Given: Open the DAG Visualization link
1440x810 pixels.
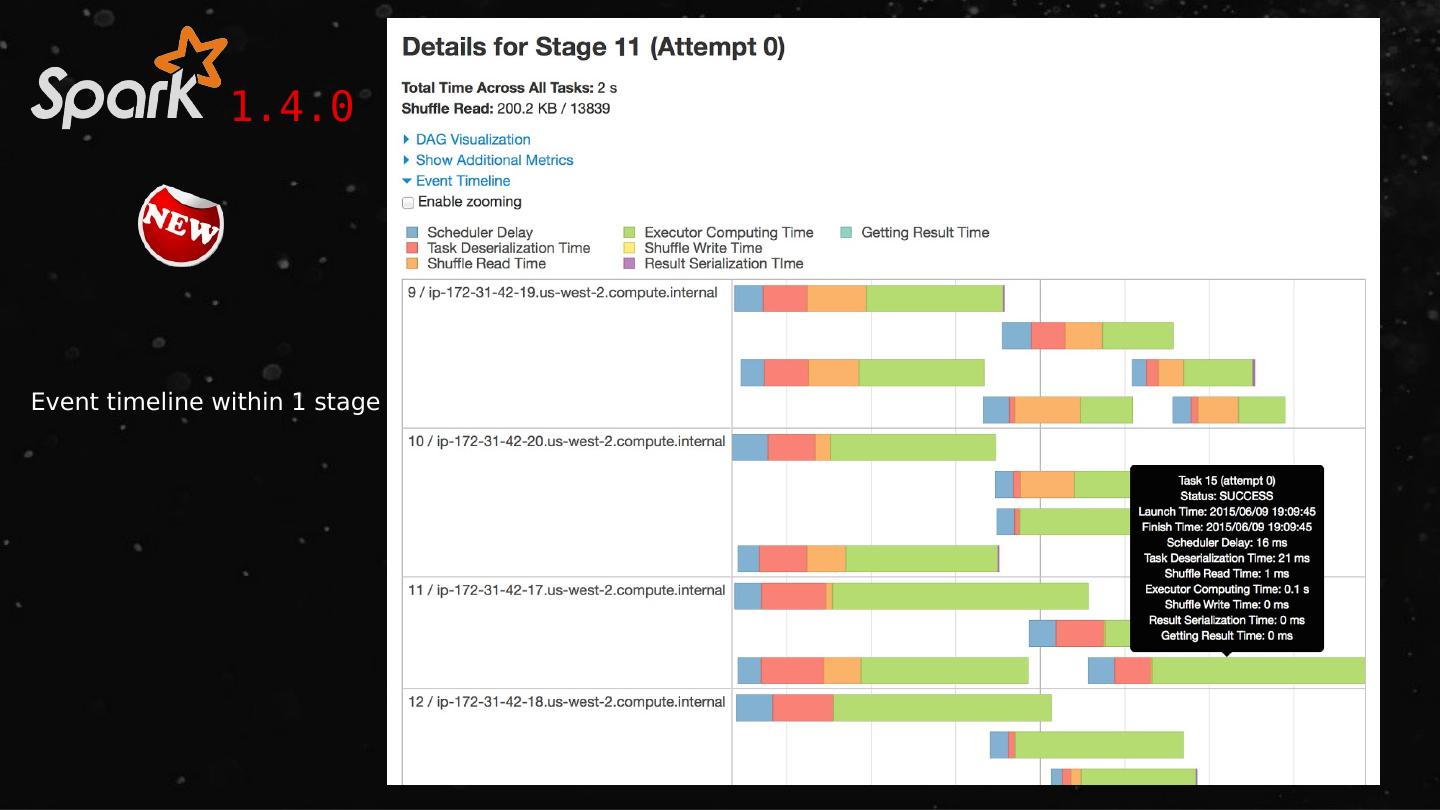Looking at the screenshot, I should (x=473, y=140).
